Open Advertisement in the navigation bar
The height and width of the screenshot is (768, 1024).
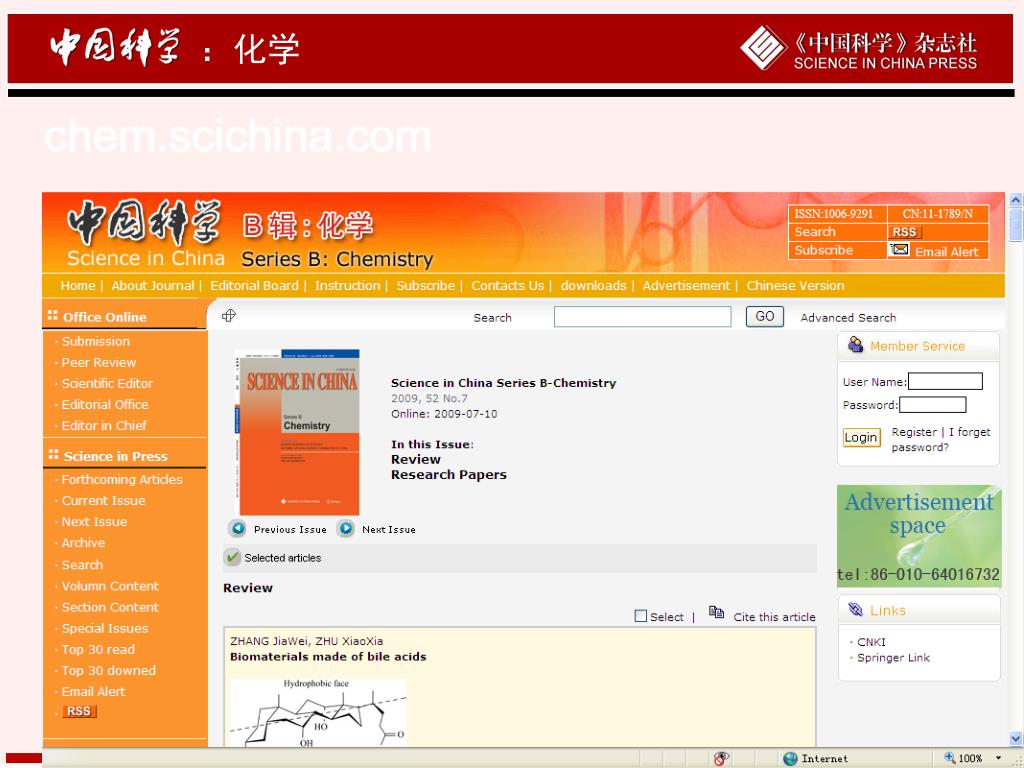[x=686, y=285]
